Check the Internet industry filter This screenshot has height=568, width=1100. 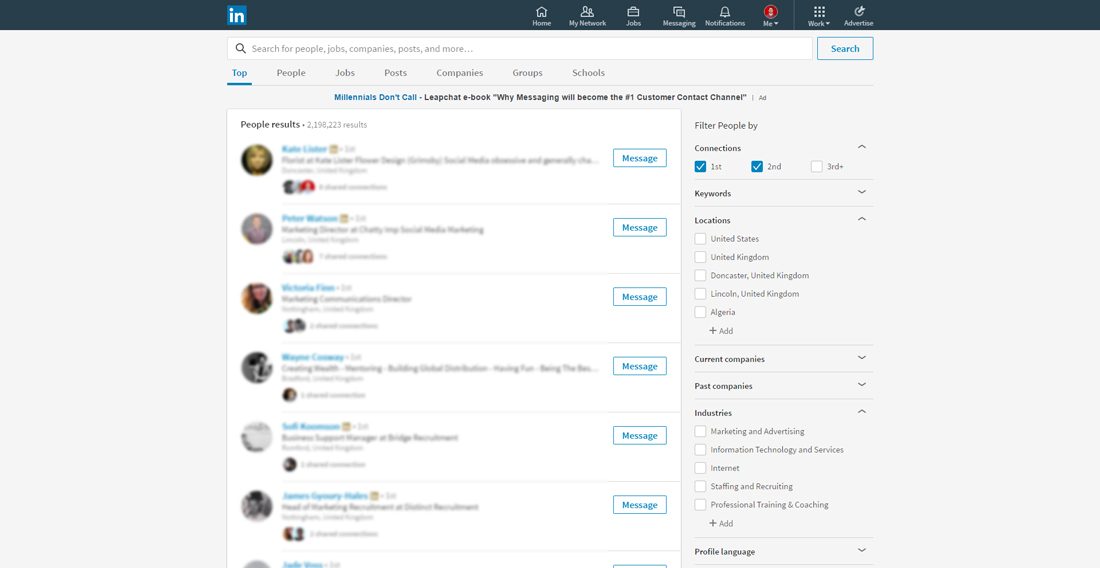pos(700,468)
